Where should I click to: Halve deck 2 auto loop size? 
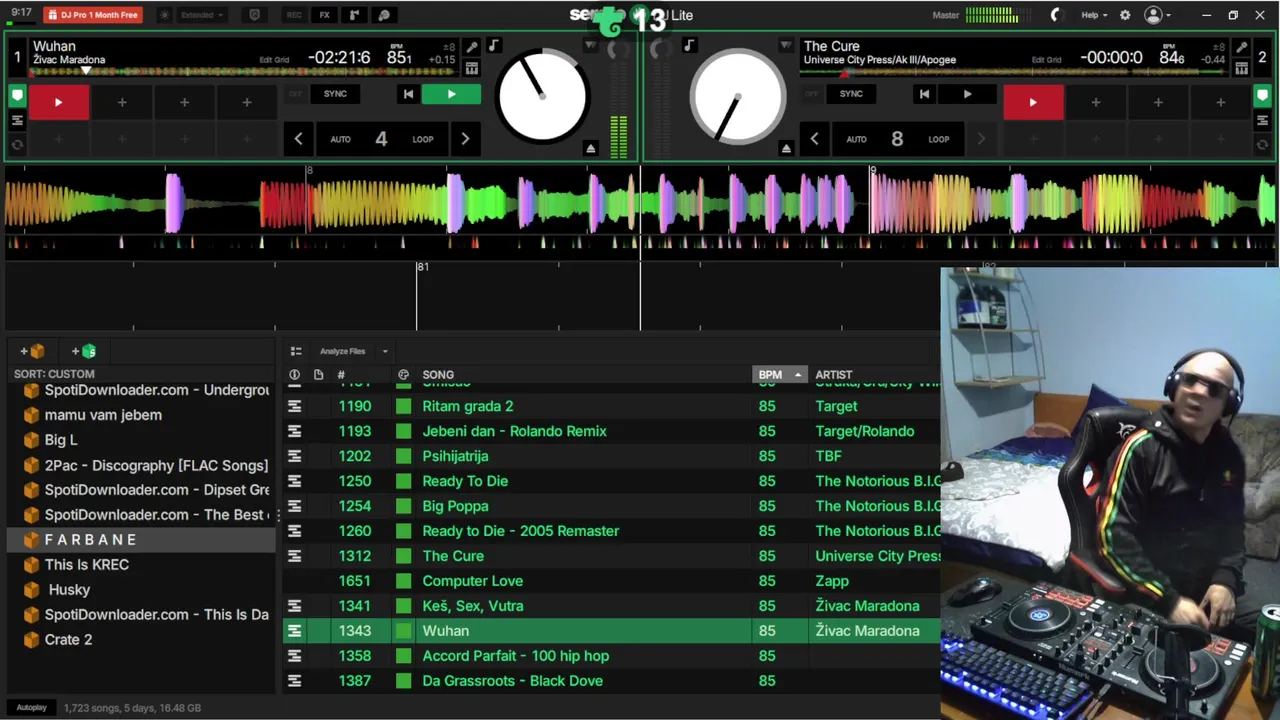pyautogui.click(x=814, y=139)
